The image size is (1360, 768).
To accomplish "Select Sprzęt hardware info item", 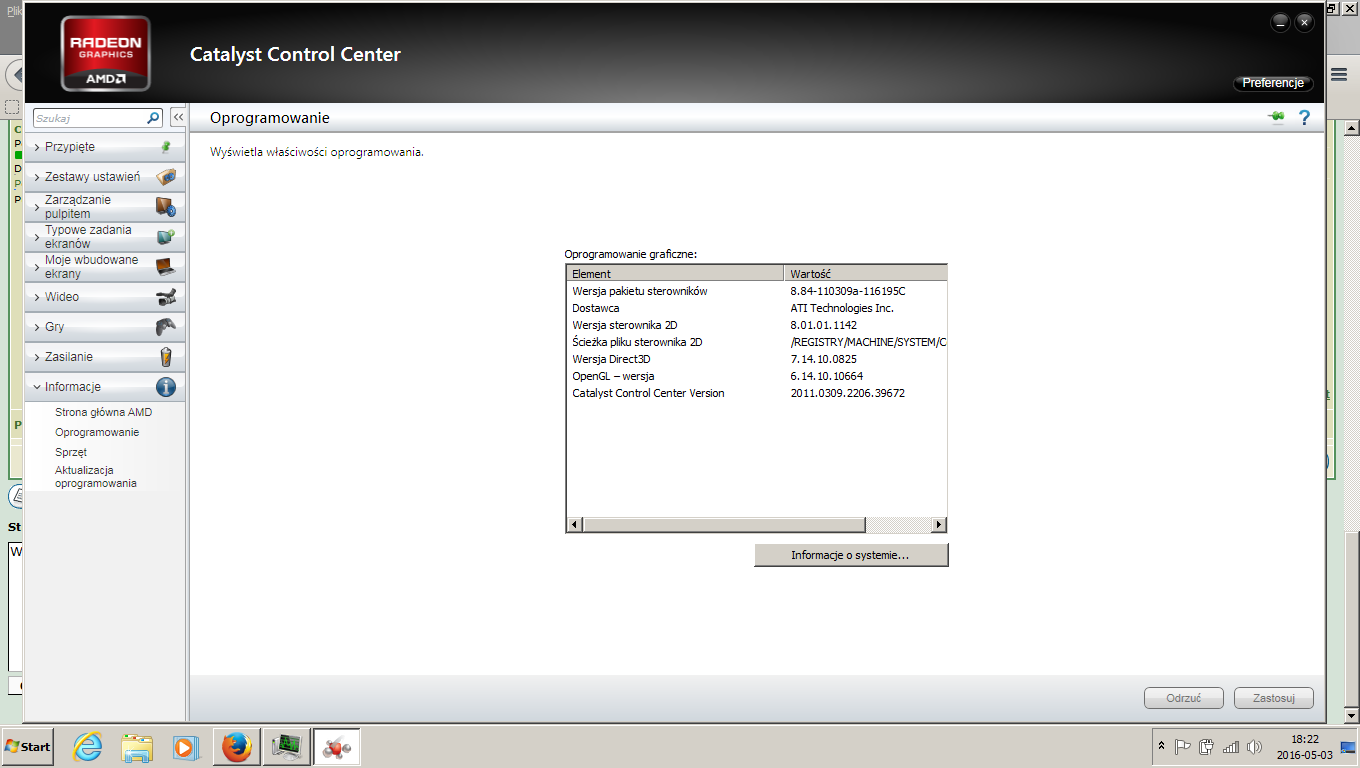I will [x=71, y=452].
